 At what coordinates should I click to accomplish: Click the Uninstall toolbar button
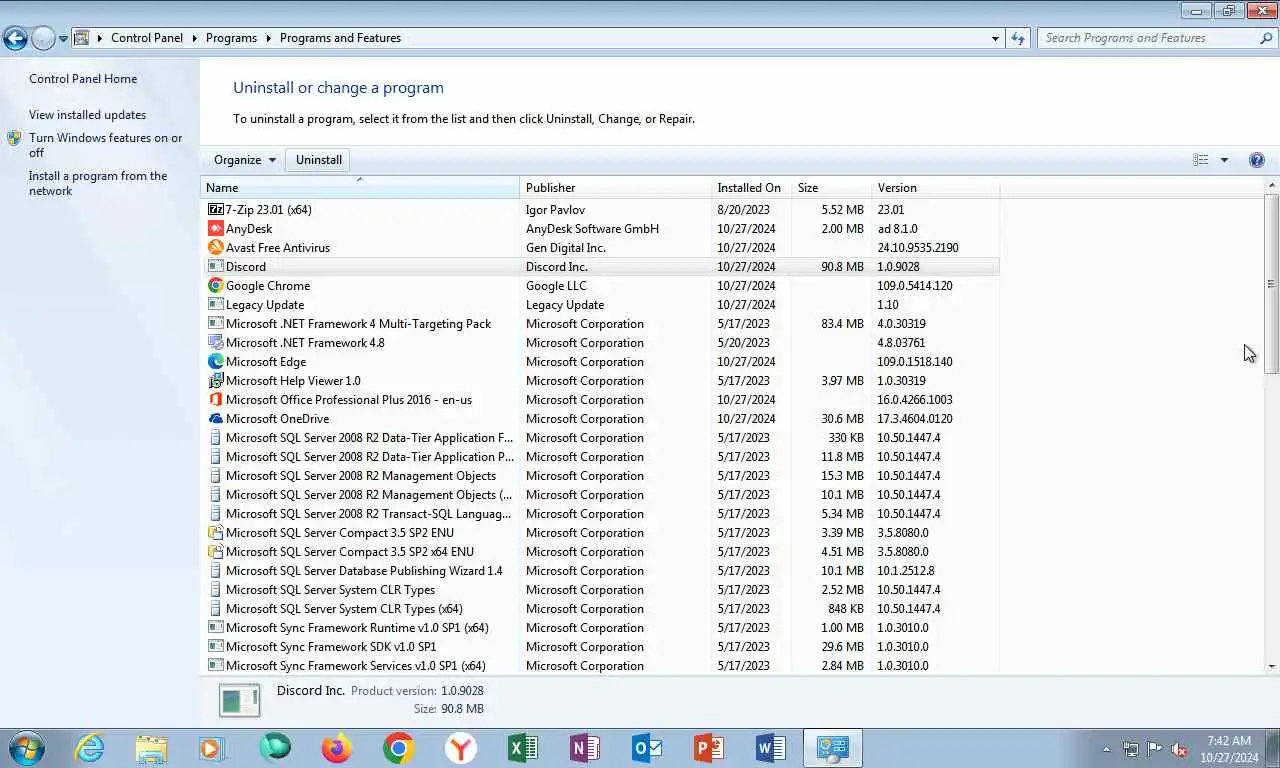click(319, 160)
